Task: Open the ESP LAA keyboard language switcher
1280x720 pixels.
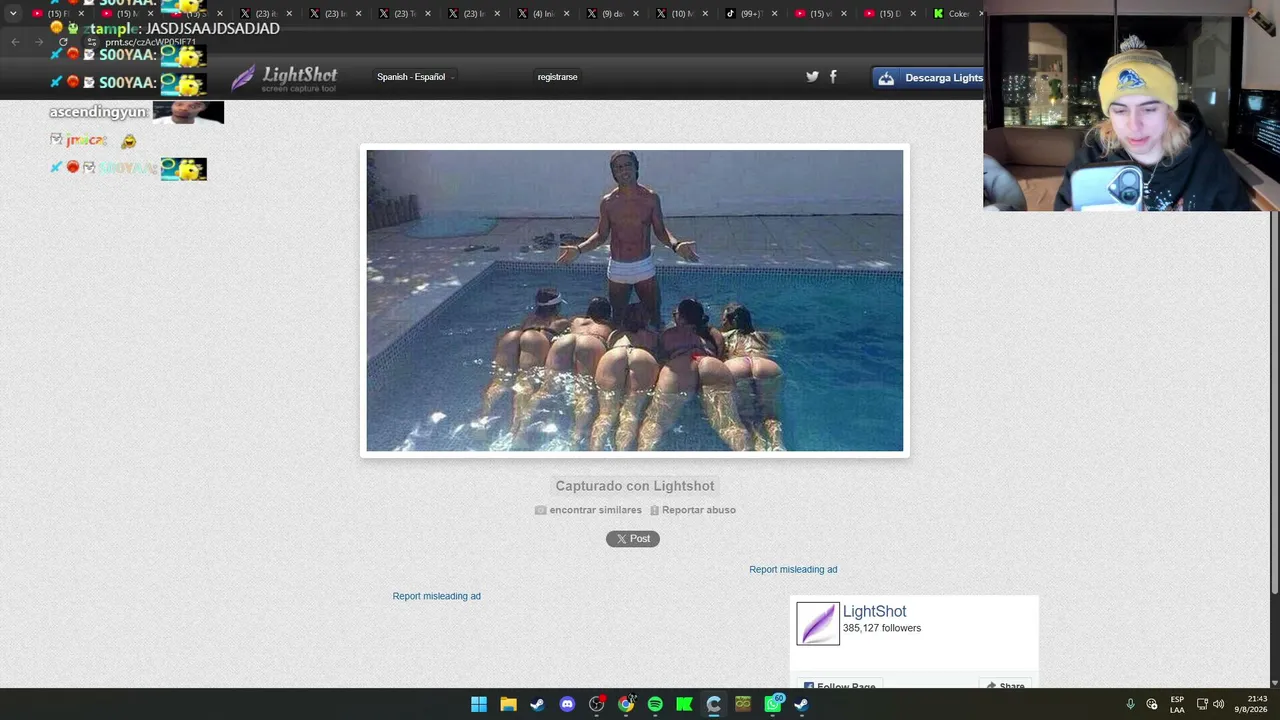Action: tap(1177, 704)
